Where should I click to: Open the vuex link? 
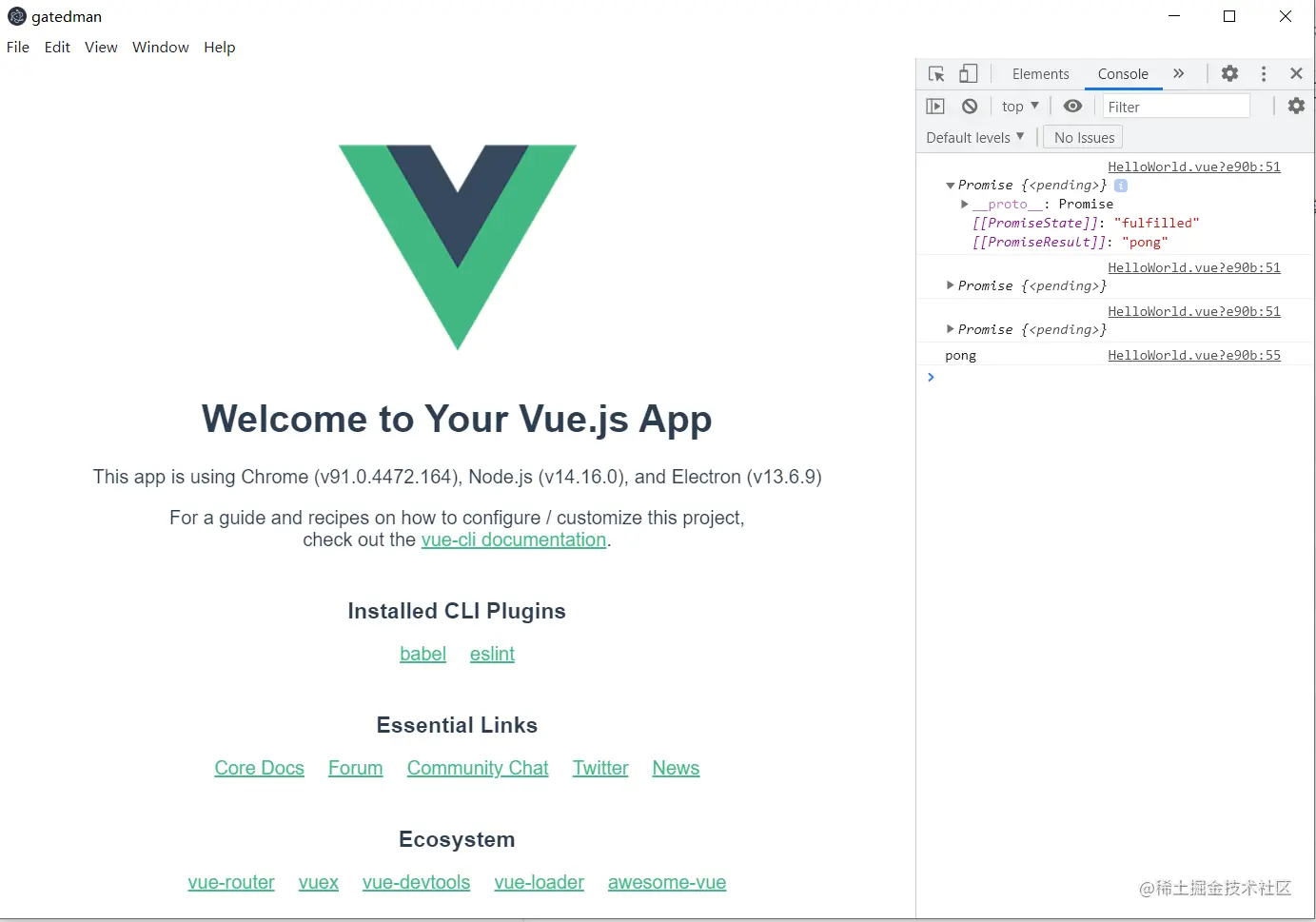(x=319, y=882)
